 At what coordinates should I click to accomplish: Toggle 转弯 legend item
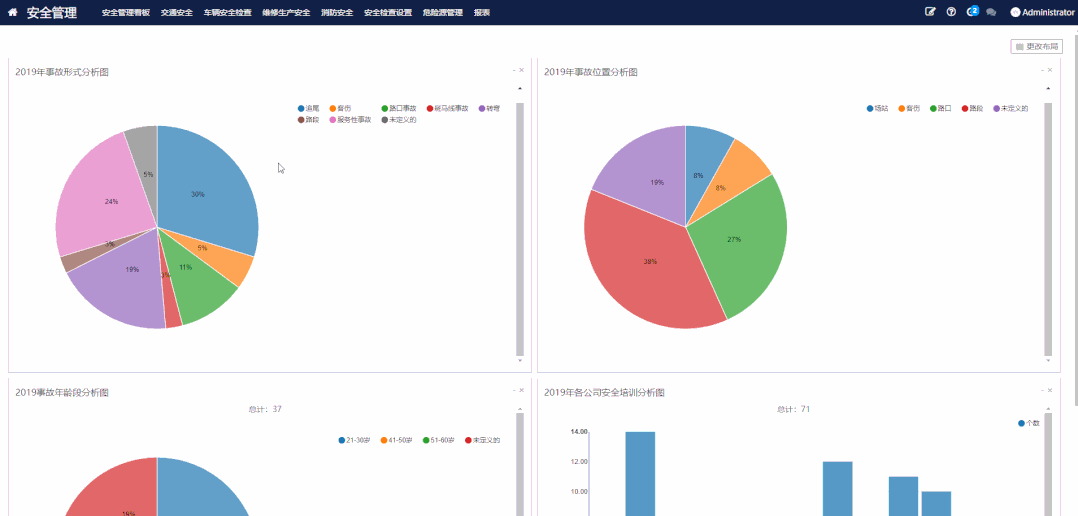(x=490, y=109)
